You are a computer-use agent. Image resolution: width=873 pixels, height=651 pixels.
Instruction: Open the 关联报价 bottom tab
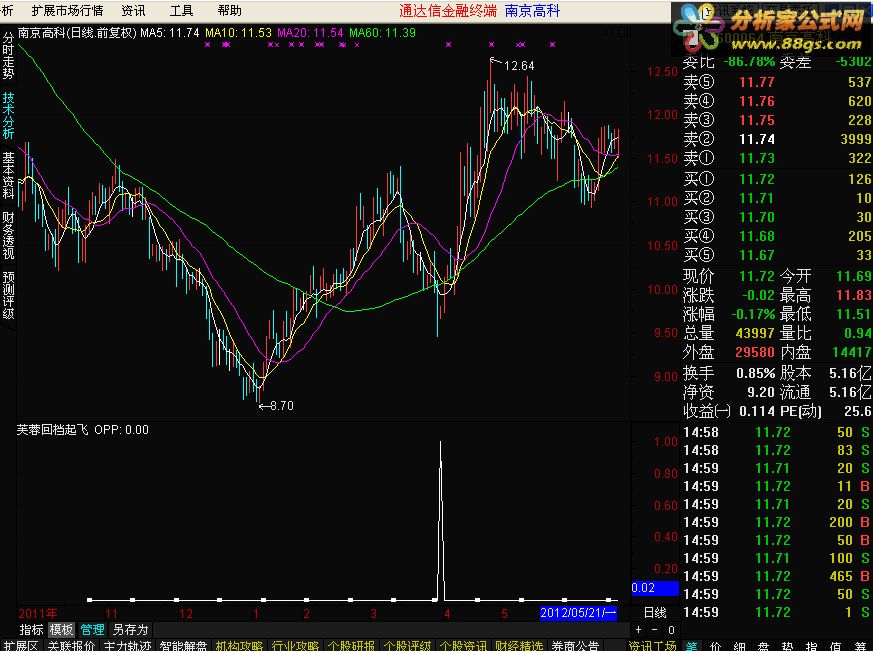click(x=71, y=645)
